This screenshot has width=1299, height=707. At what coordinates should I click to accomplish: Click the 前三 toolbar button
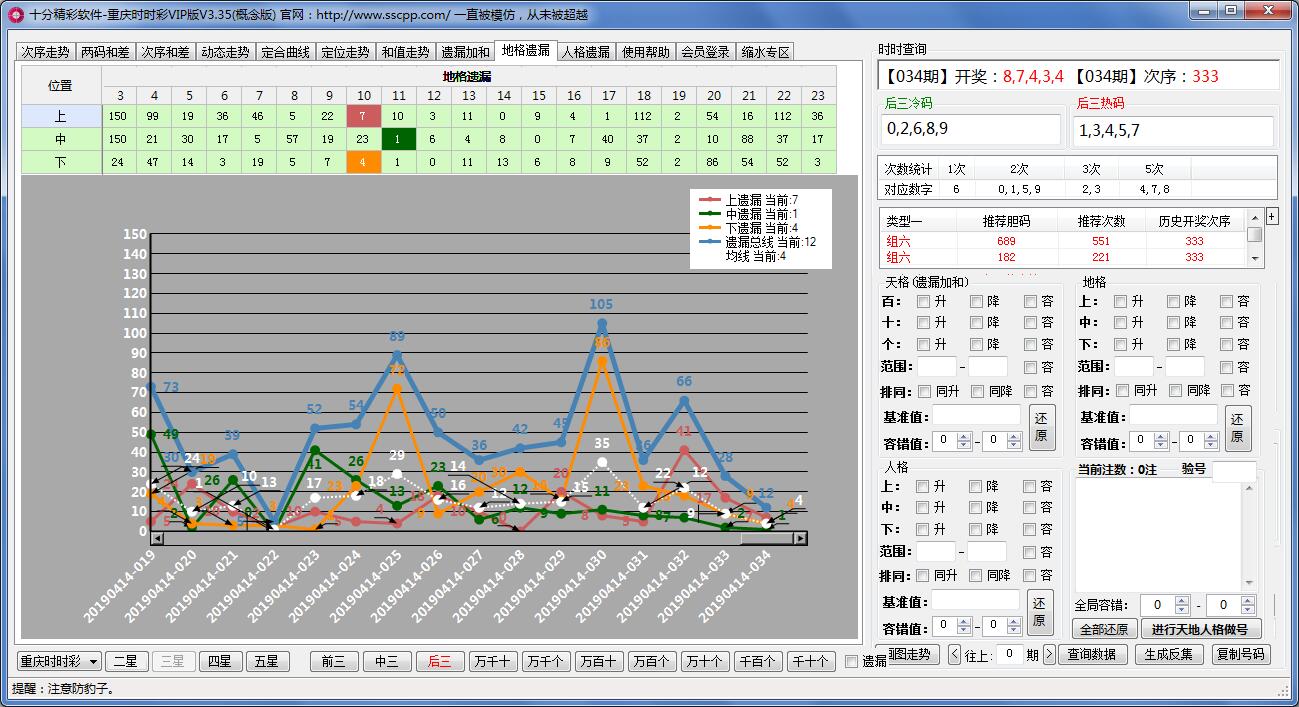334,661
